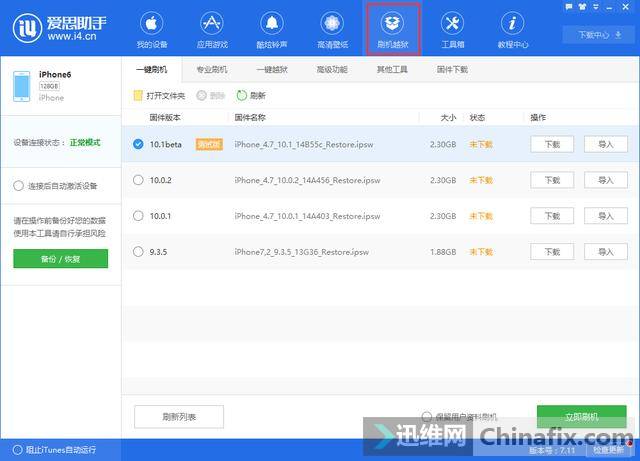Switch to the 其他工具 tab
Viewport: 640px width, 461px height.
tap(392, 70)
